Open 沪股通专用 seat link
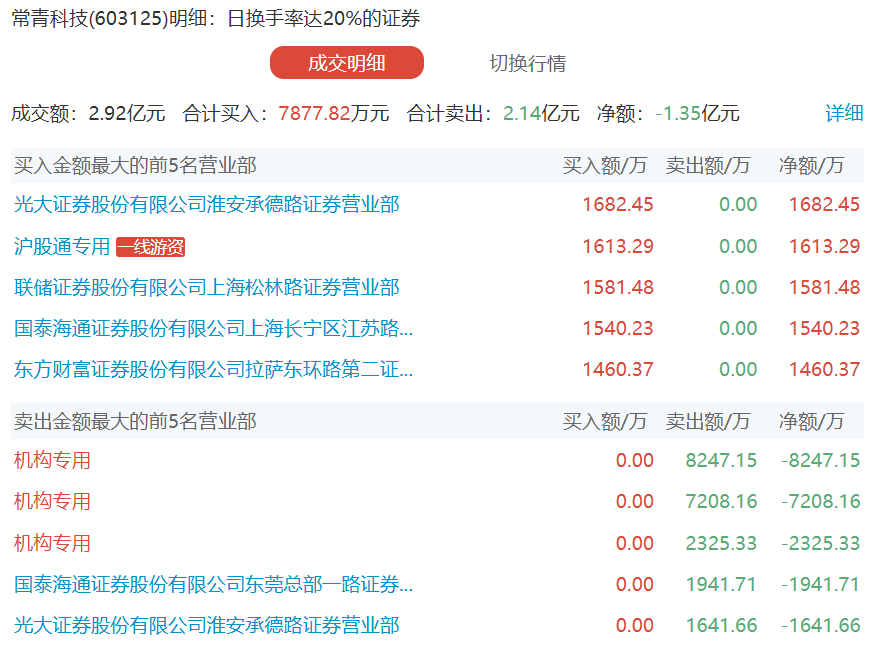Viewport: 875px width, 648px height. [x=62, y=246]
